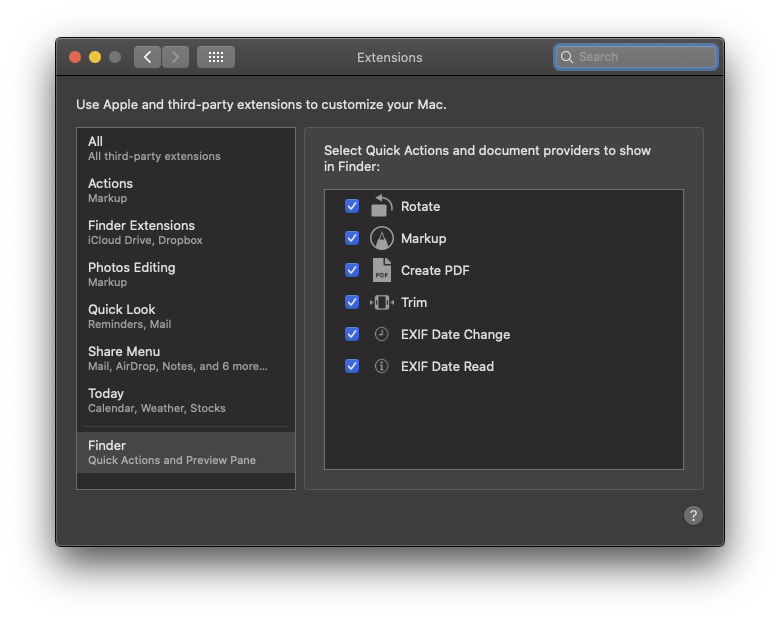The image size is (780, 620).
Task: Select the Share Menu category
Action: point(186,358)
